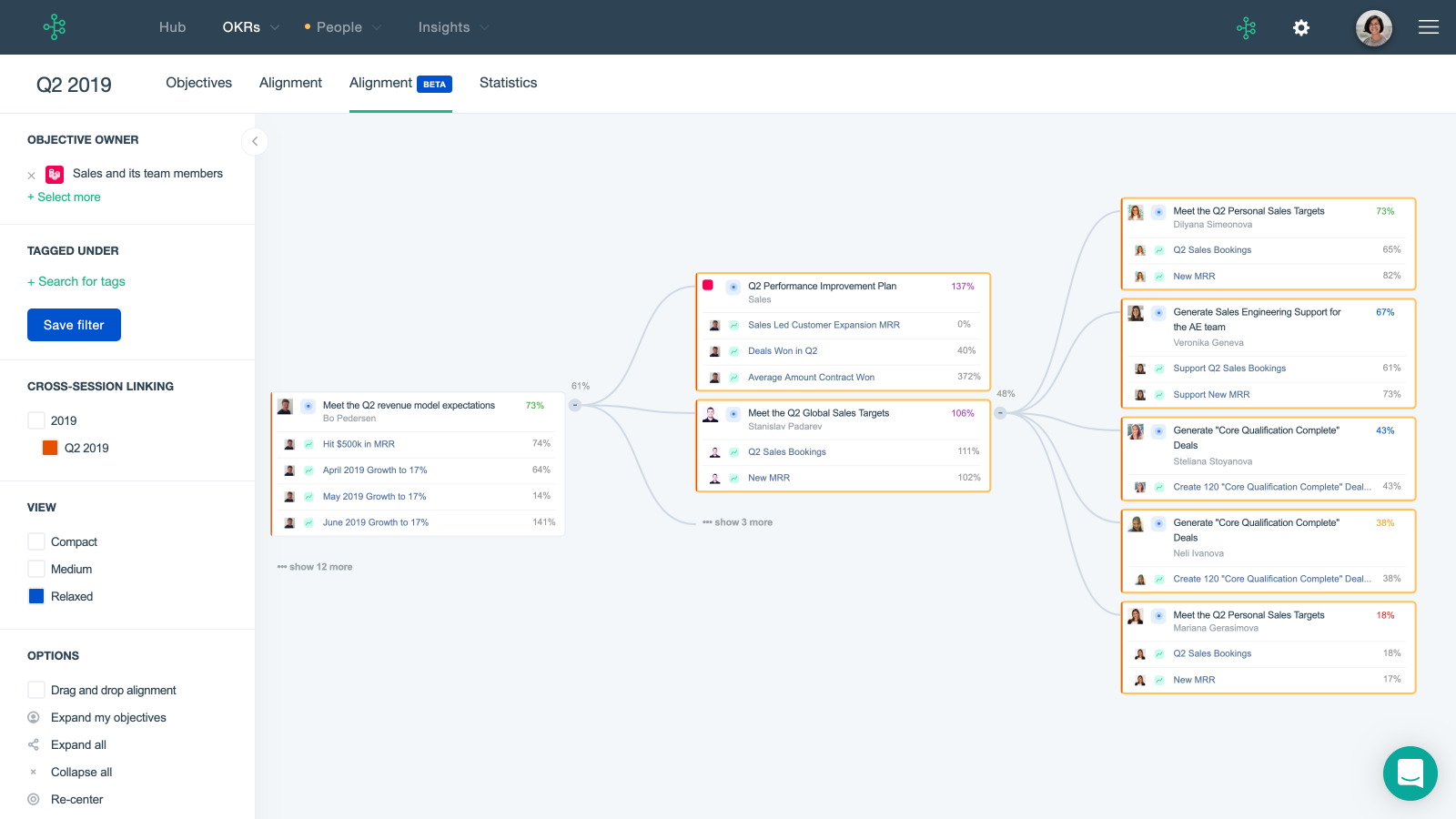This screenshot has height=819, width=1456.
Task: Click the Weekdone logo in the top left
Action: point(55,27)
